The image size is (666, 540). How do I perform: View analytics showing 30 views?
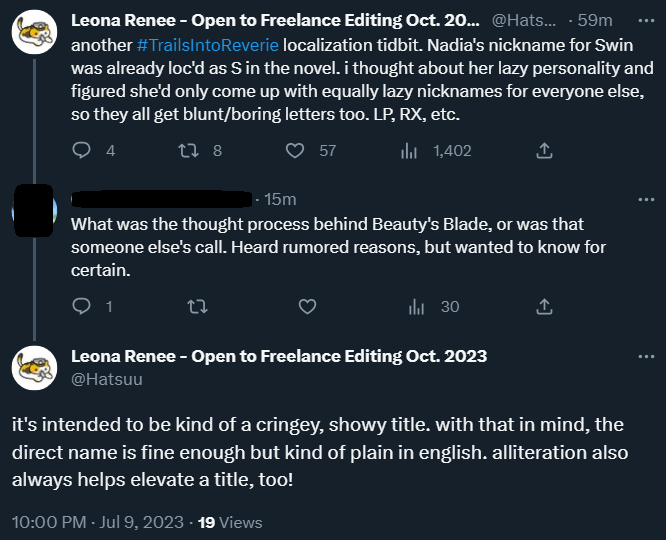[x=416, y=306]
